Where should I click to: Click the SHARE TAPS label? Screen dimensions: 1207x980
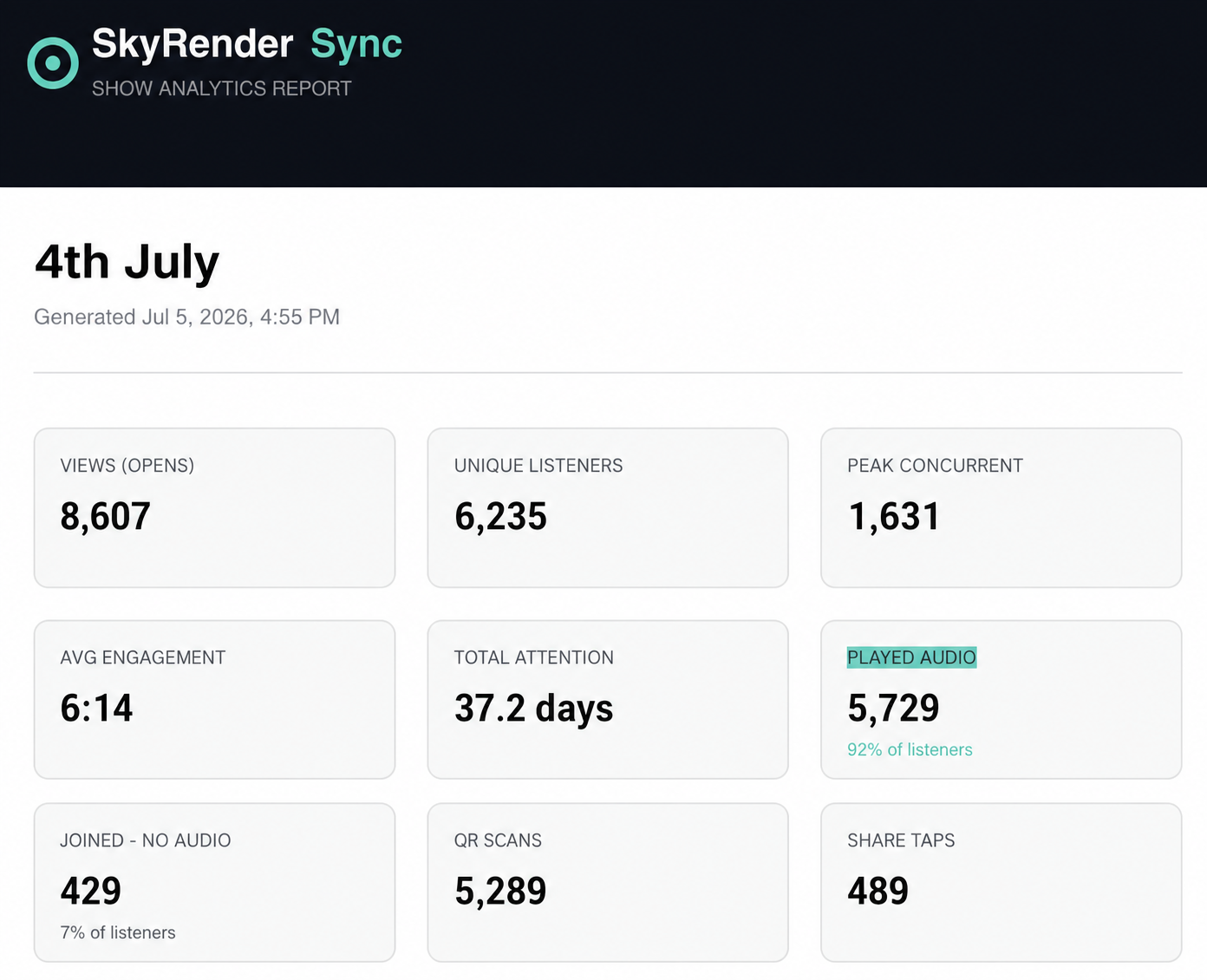point(901,840)
